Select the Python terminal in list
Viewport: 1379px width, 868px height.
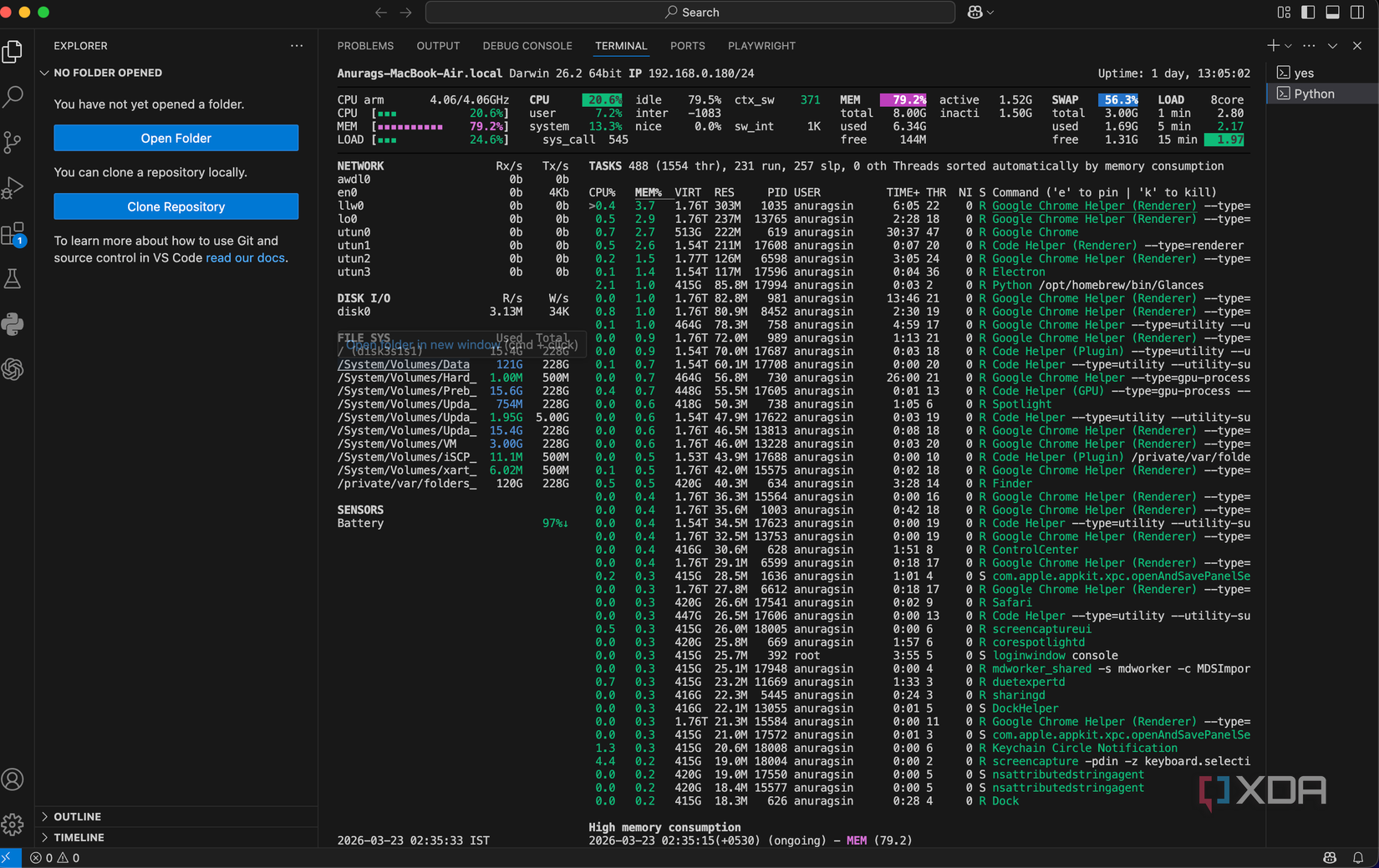(x=1322, y=94)
